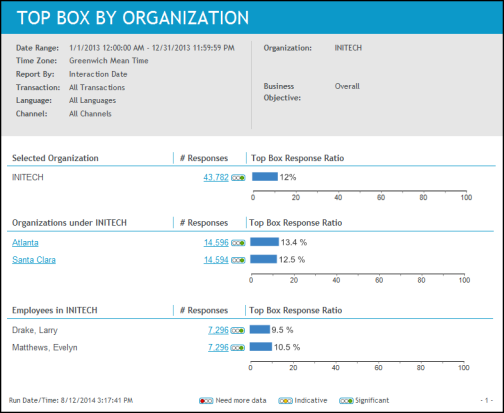Viewport: 504px width, 413px height.
Task: Open Evelyn Matthews' 7,296 responses link
Action: tap(218, 348)
